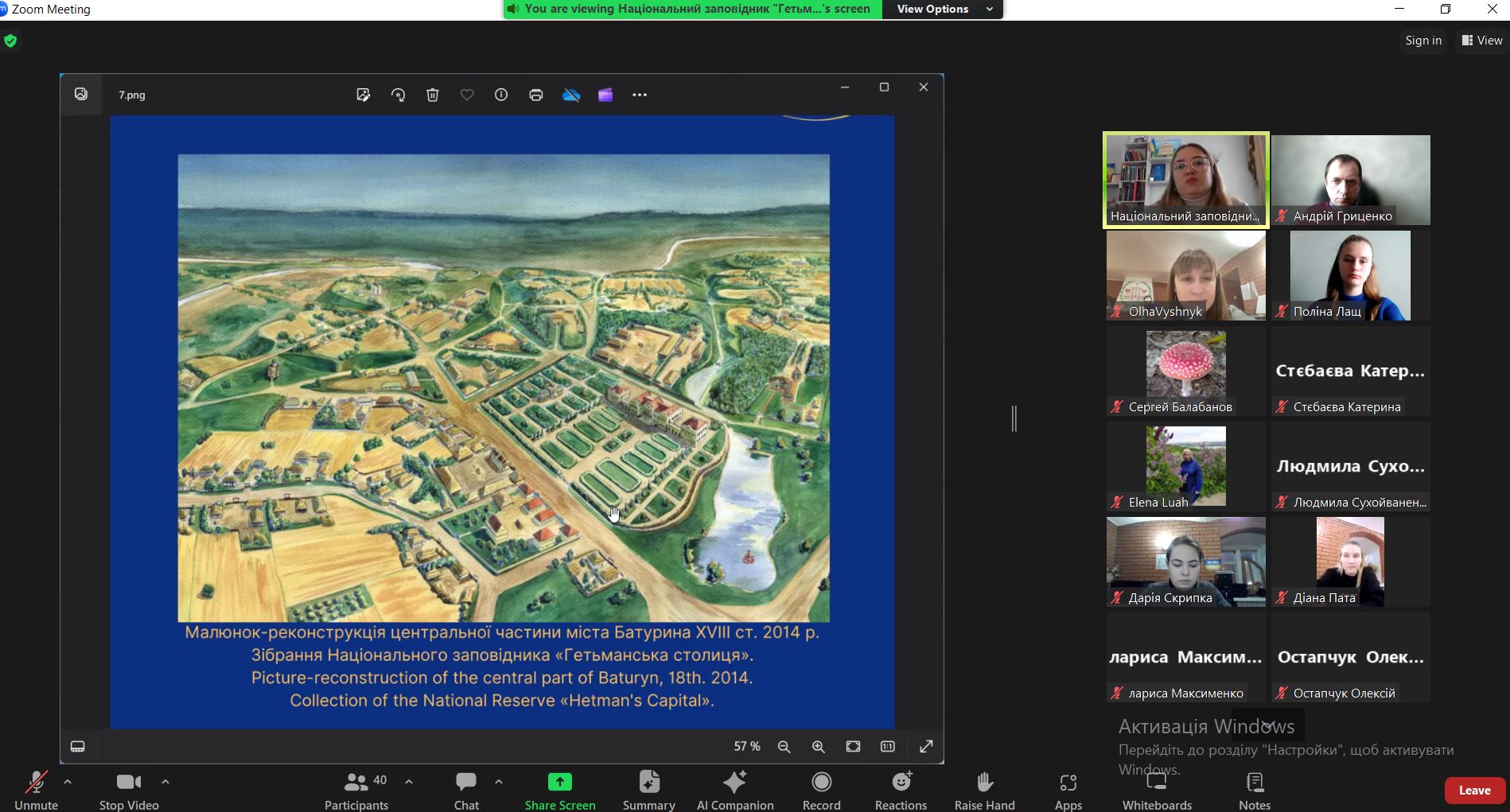Expand video options arrow next to Stop Video
This screenshot has height=812, width=1510.
point(165,782)
